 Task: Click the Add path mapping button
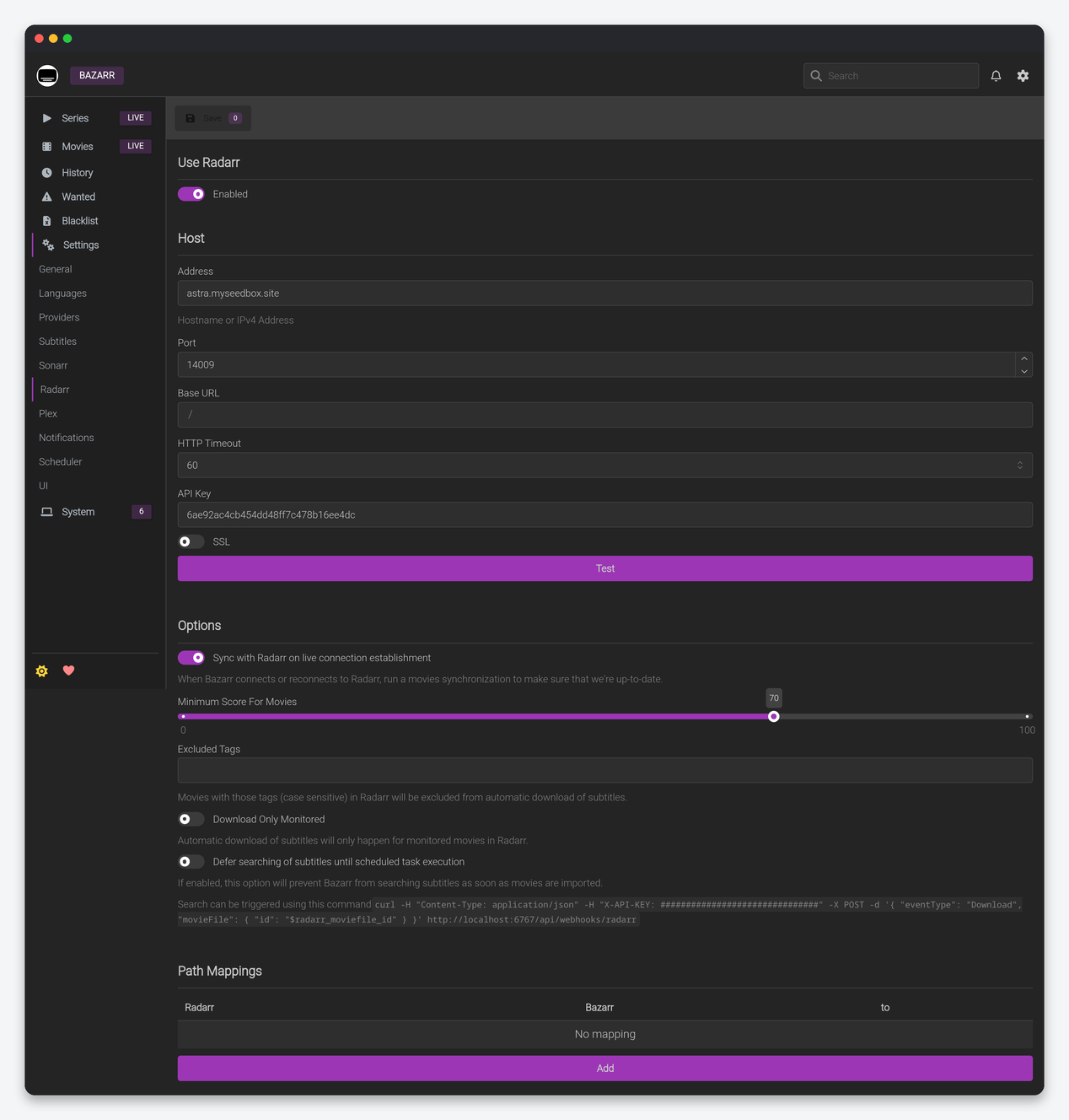tap(605, 1069)
